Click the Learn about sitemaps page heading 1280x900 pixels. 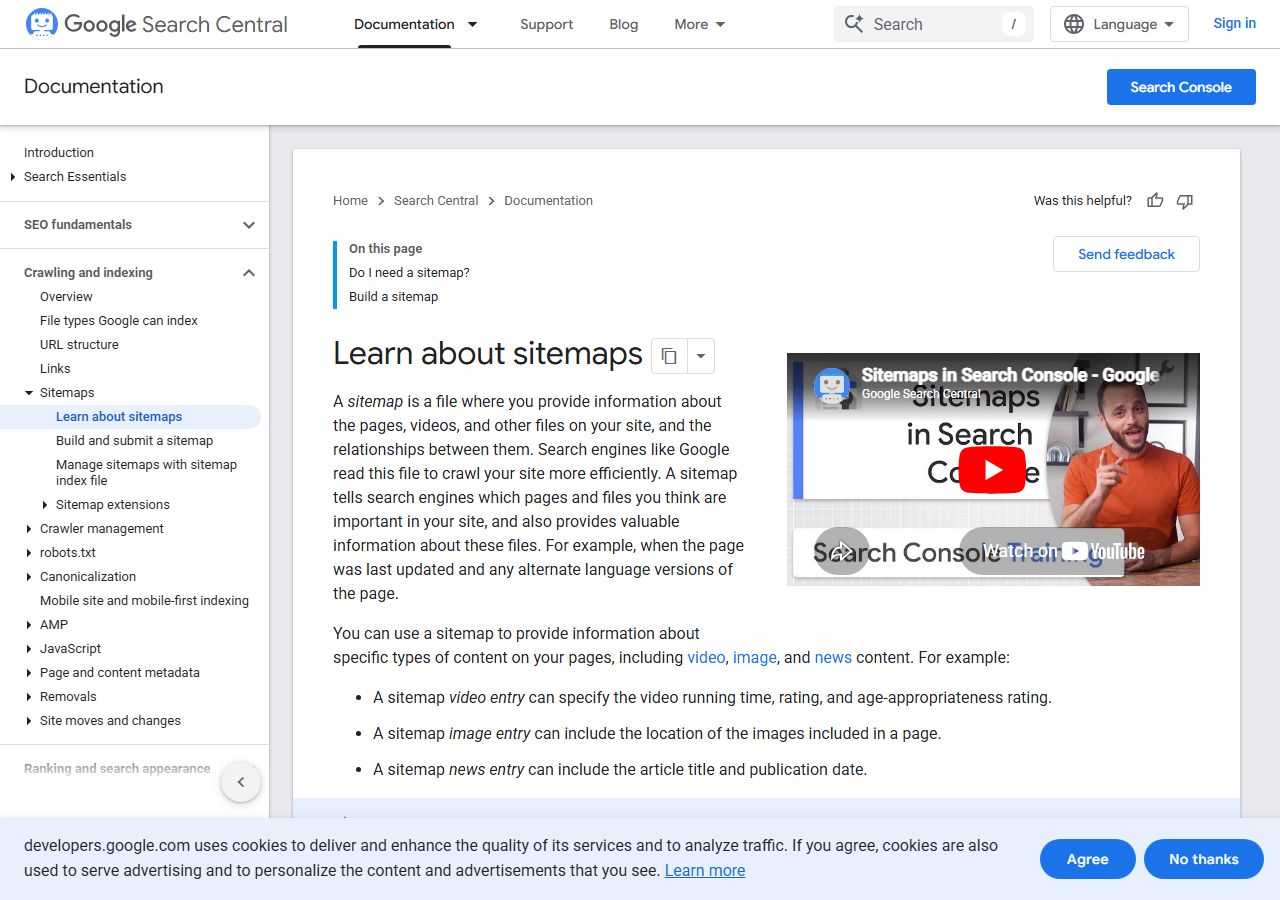[488, 354]
